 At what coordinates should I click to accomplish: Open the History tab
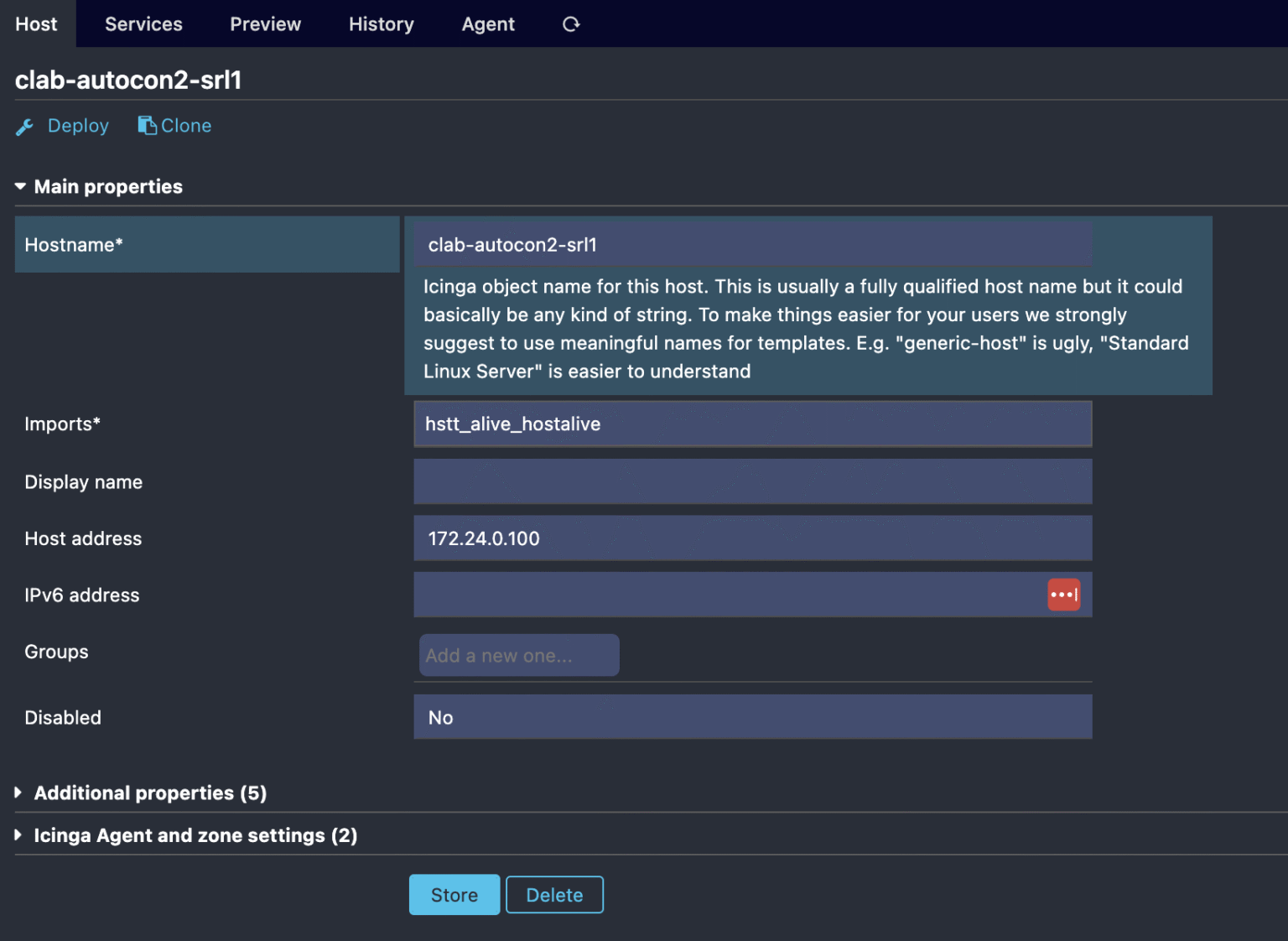point(381,23)
